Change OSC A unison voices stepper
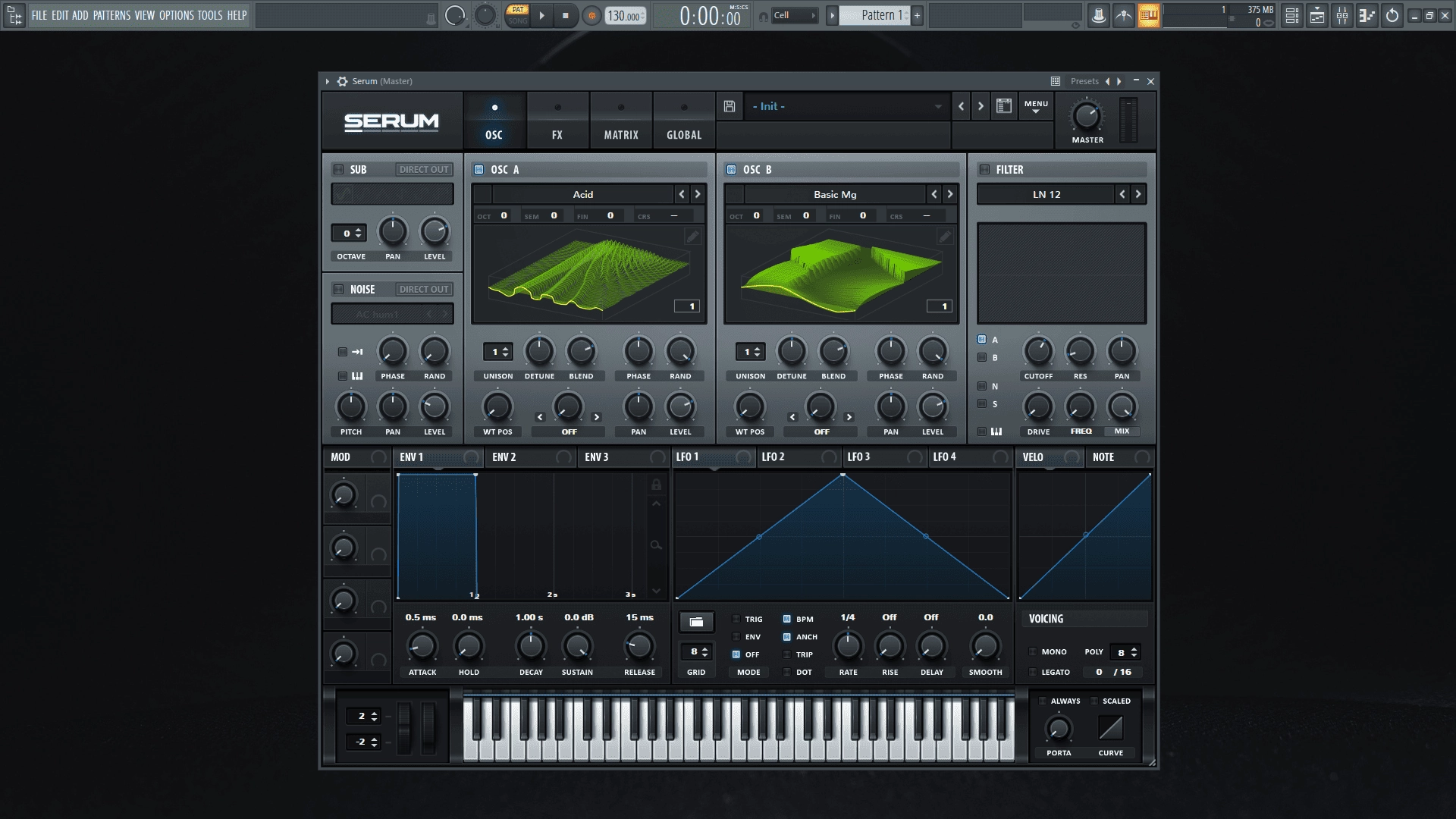Image resolution: width=1456 pixels, height=819 pixels. (x=498, y=352)
